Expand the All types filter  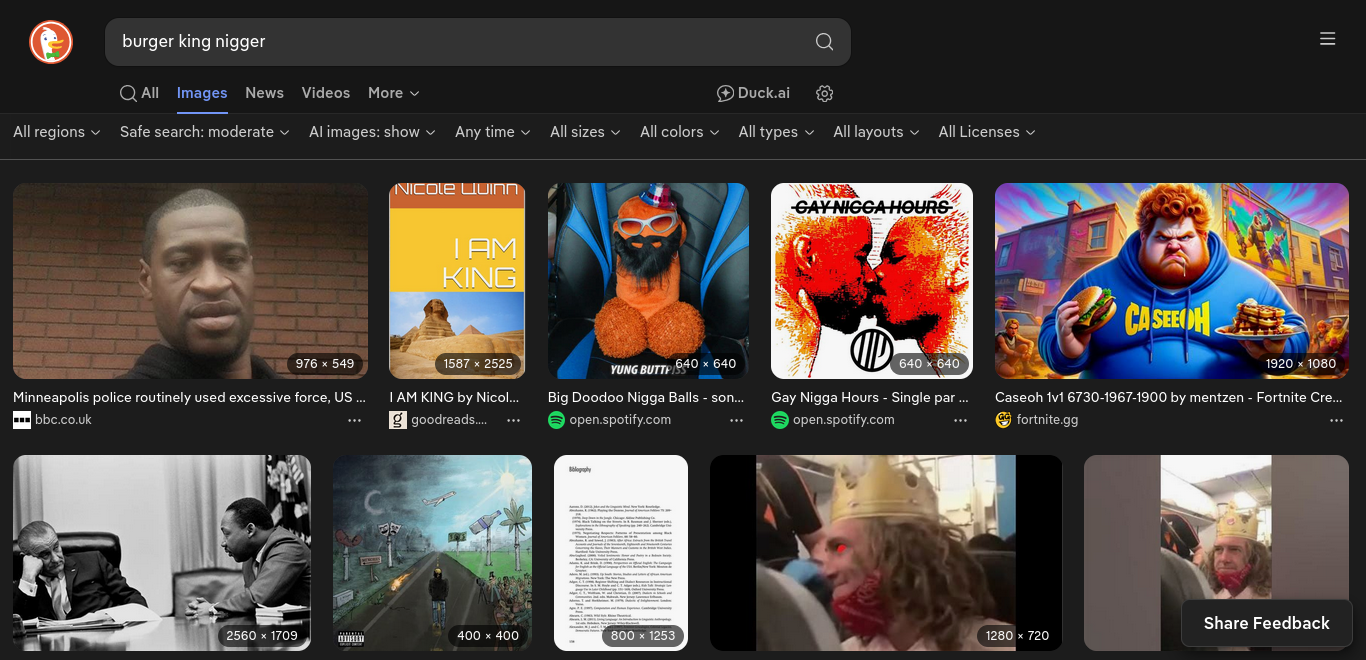point(776,132)
